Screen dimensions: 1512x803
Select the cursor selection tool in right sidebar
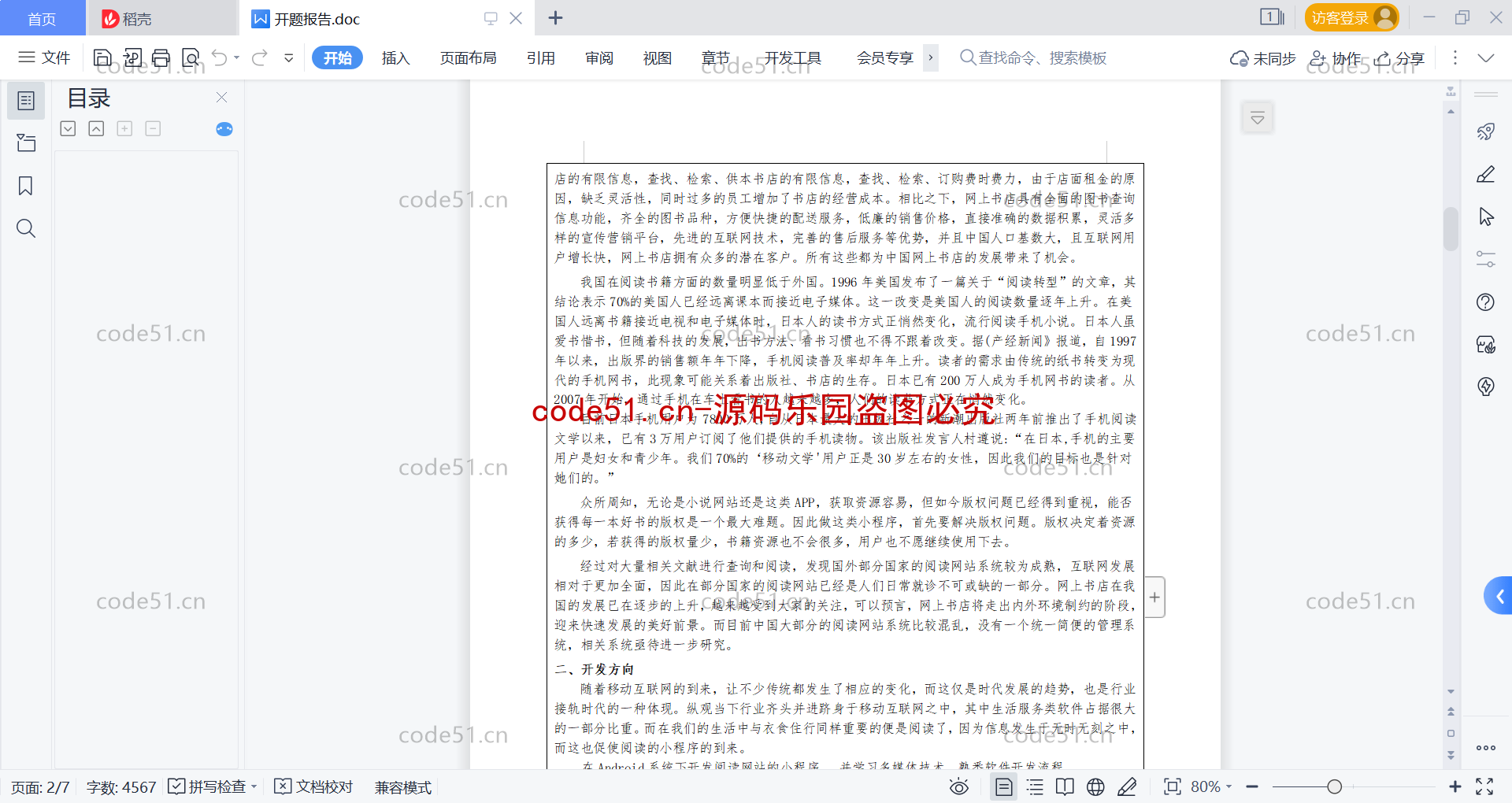pyautogui.click(x=1486, y=216)
